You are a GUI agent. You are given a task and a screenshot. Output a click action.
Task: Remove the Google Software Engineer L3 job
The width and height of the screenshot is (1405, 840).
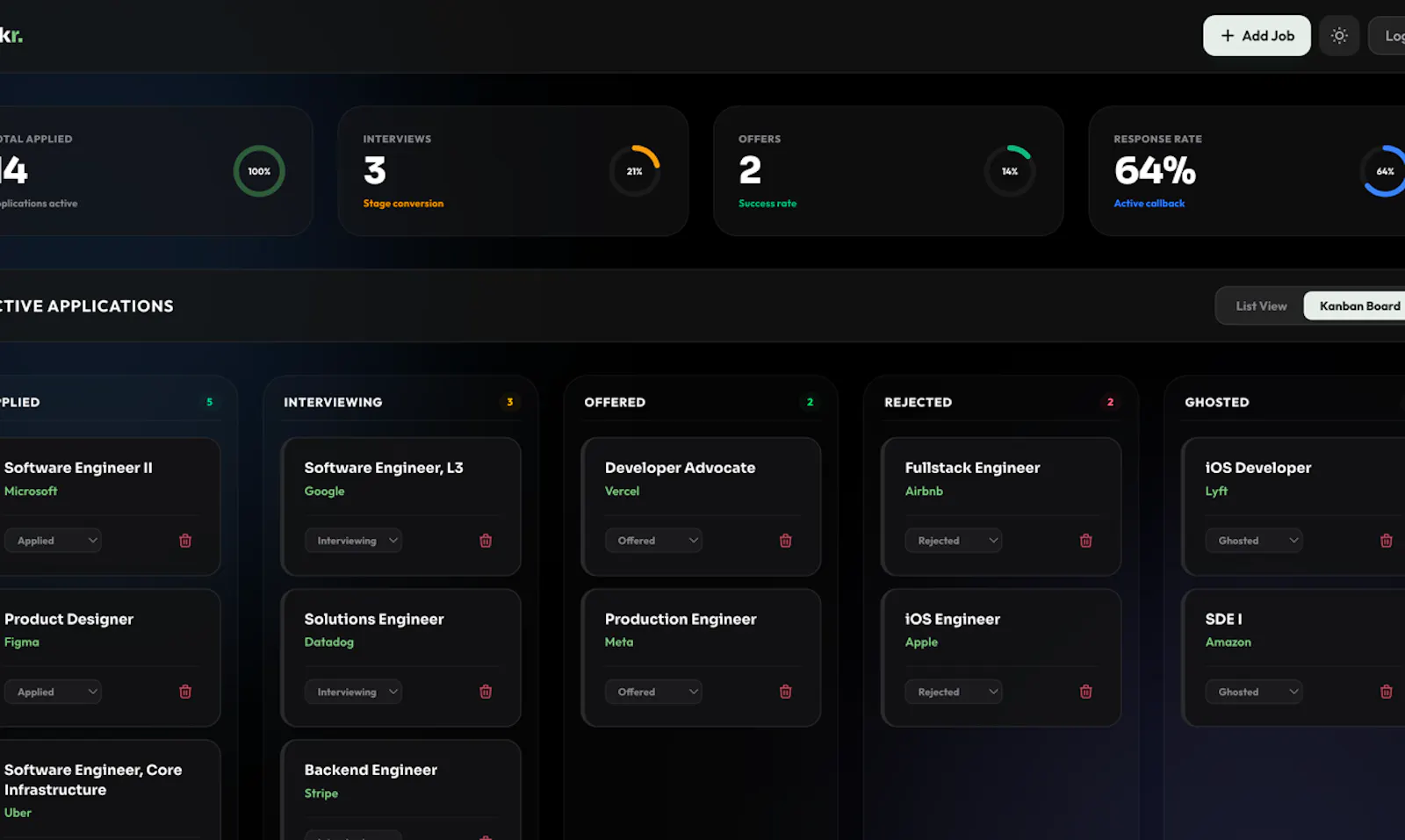(486, 541)
